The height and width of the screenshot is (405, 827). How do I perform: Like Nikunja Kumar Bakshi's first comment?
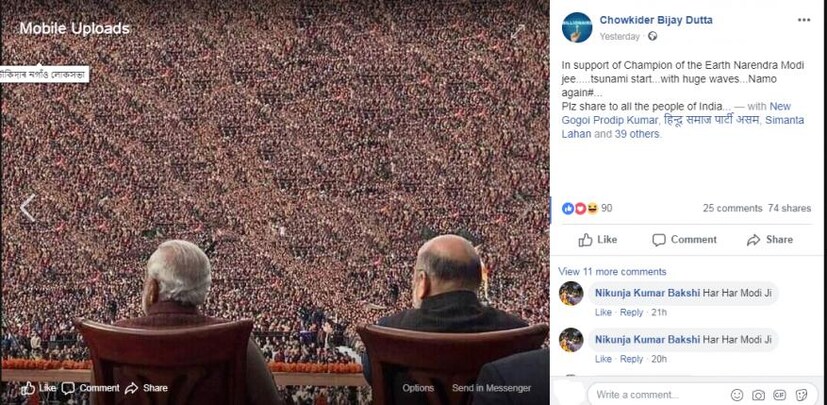point(603,312)
